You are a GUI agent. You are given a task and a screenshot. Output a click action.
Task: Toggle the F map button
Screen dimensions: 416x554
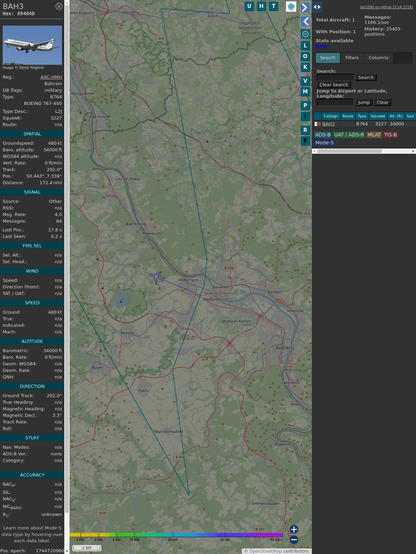(305, 141)
